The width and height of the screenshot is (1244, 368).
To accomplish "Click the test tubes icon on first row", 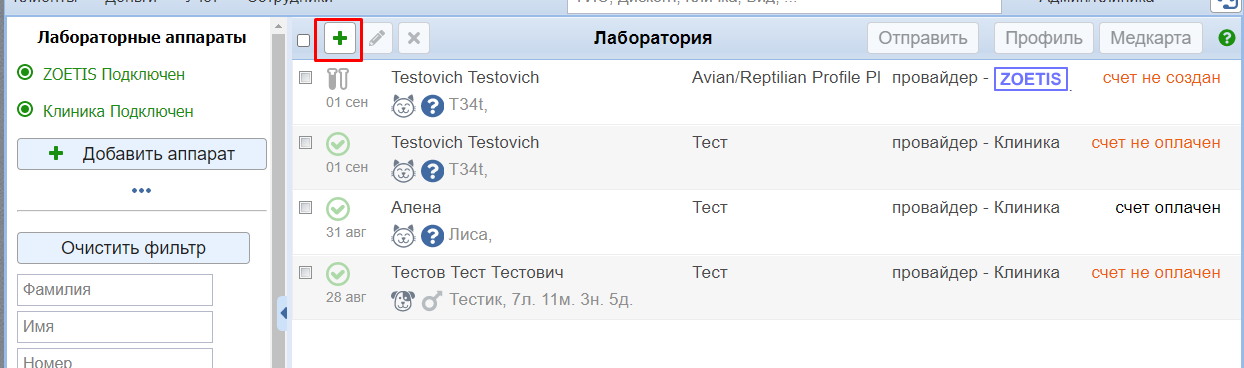I will [338, 78].
